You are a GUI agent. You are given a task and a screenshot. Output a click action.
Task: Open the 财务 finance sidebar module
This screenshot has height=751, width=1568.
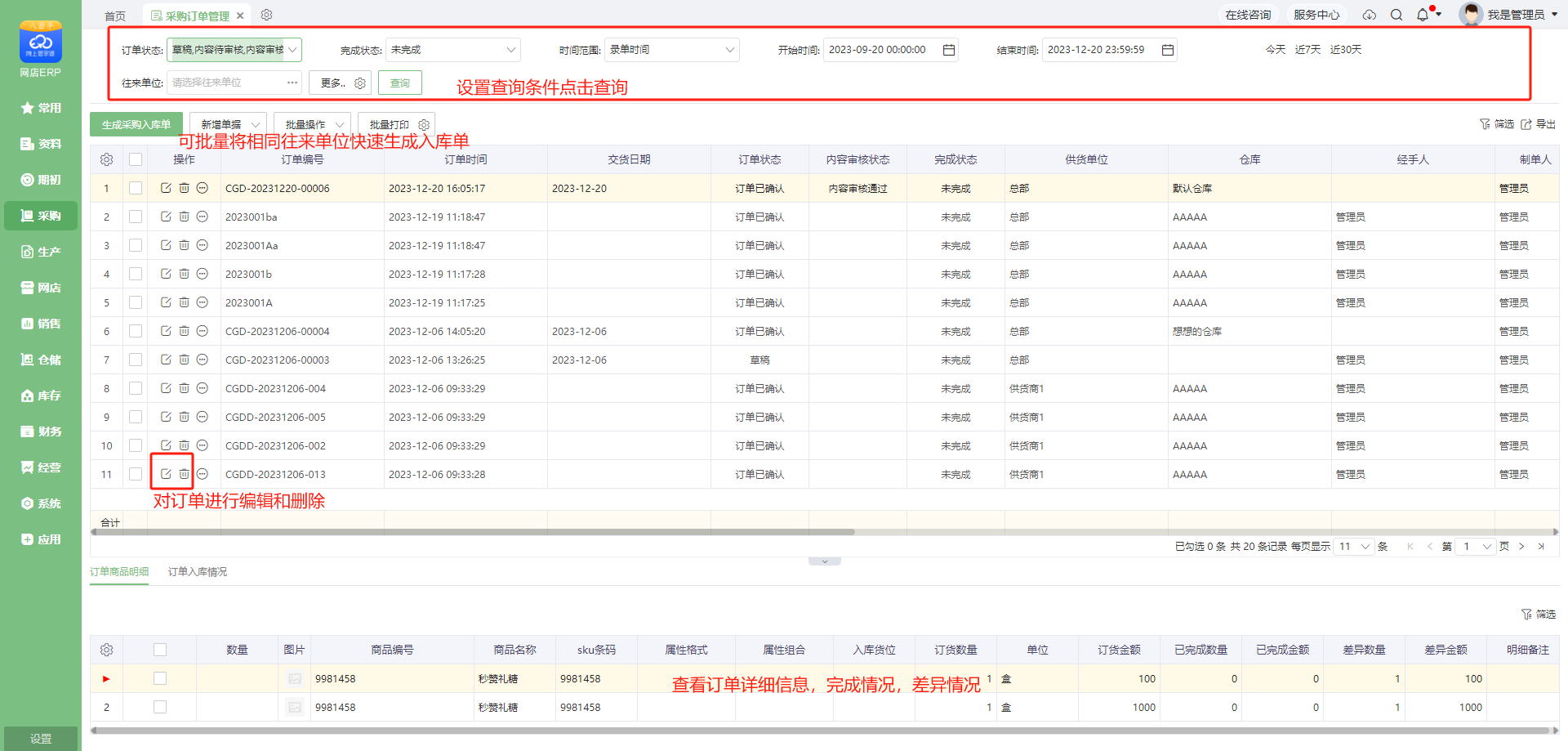tap(41, 431)
